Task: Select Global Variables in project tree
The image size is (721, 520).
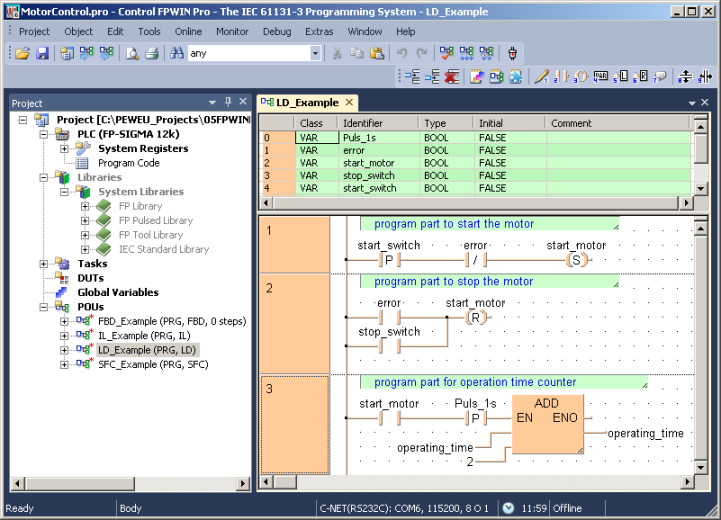Action: 118,292
